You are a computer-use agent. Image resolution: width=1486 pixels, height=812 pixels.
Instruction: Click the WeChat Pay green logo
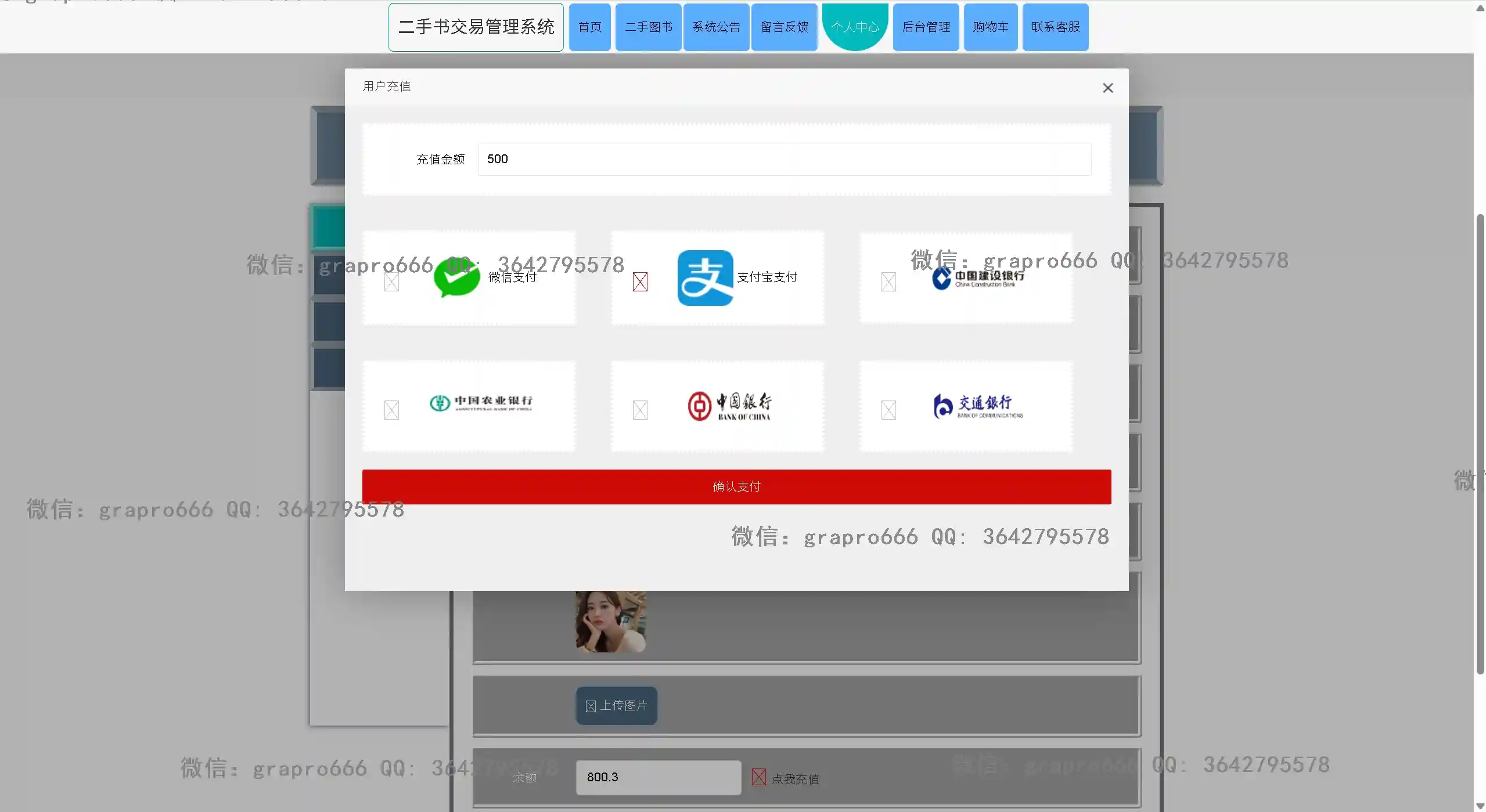tap(457, 277)
